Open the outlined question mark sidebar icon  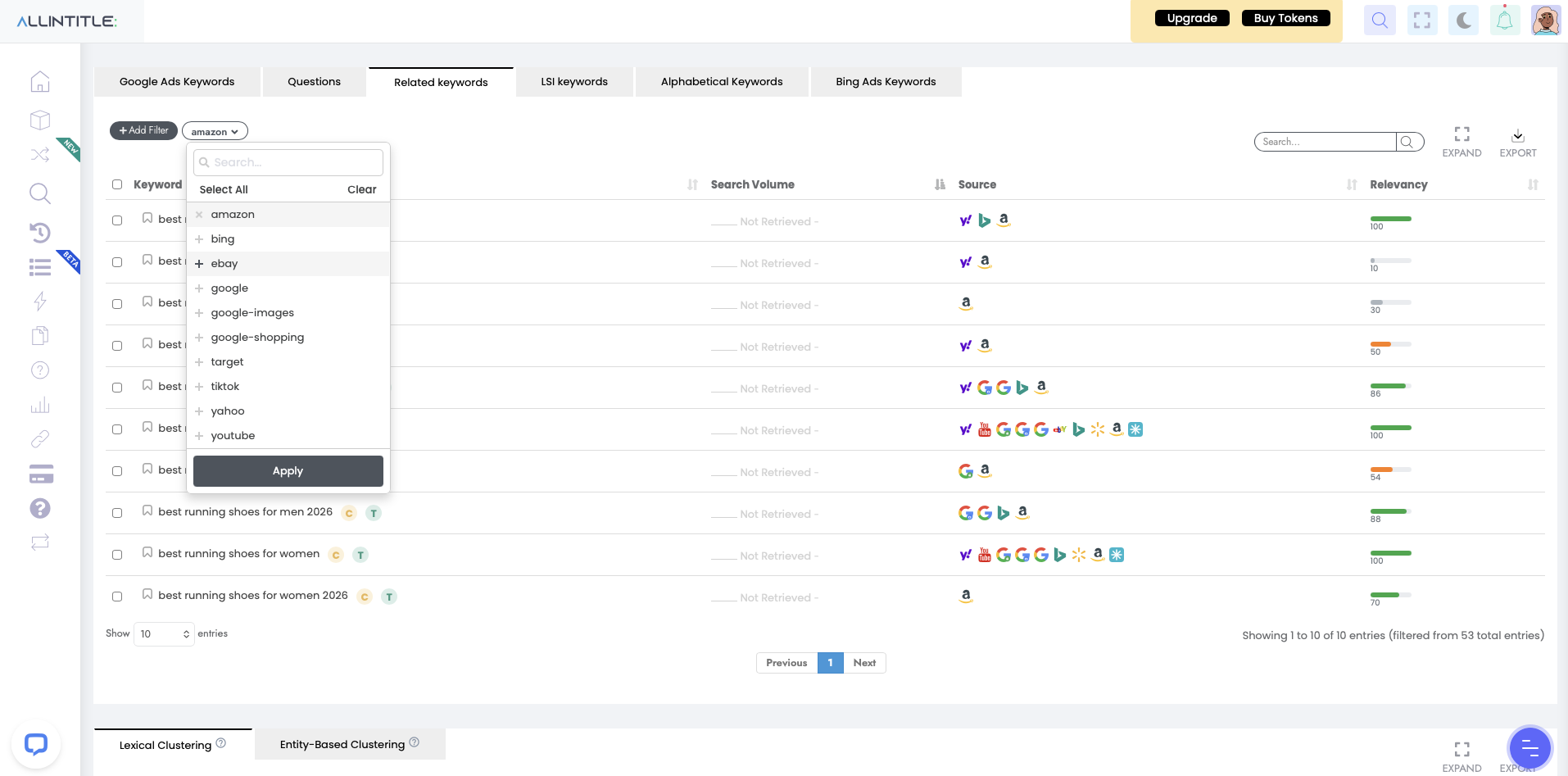(40, 370)
